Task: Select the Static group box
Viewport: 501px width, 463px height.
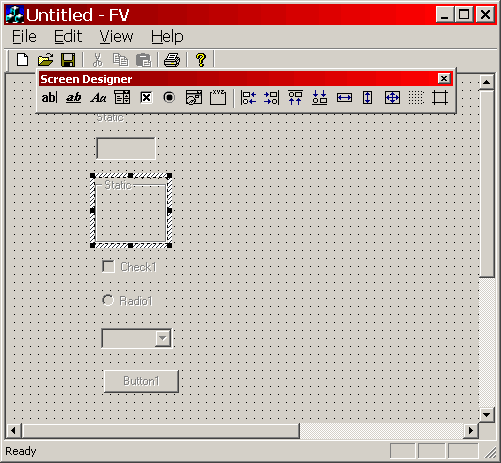Action: click(131, 211)
